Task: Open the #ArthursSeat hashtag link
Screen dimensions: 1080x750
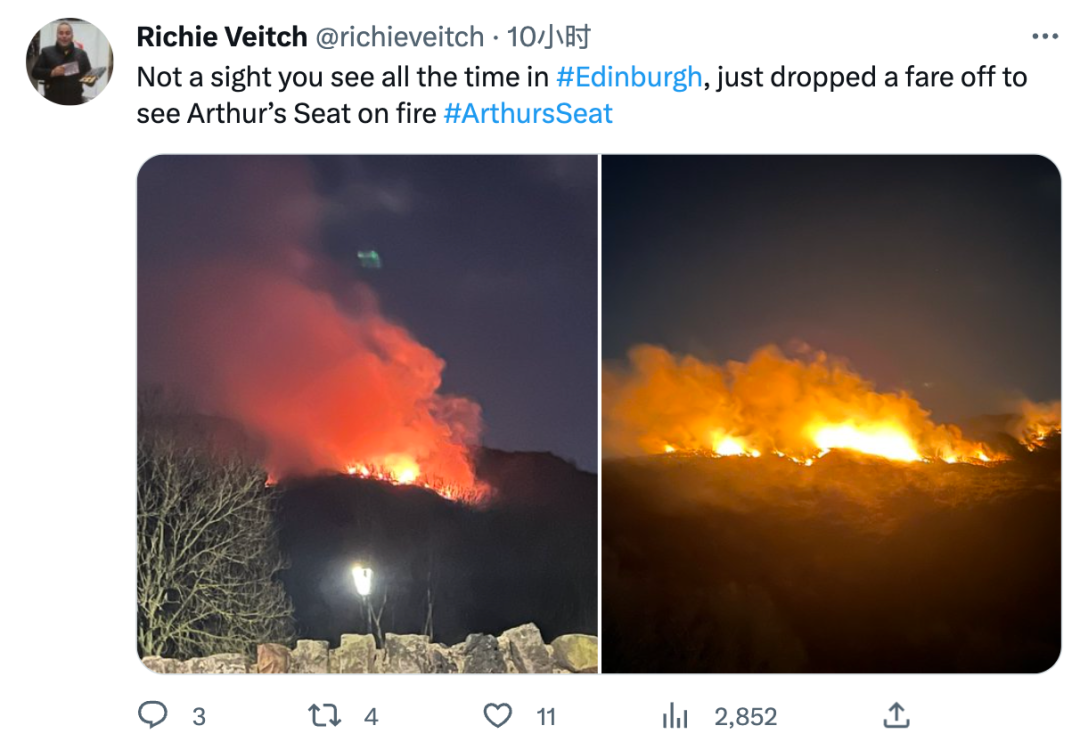Action: click(x=528, y=114)
